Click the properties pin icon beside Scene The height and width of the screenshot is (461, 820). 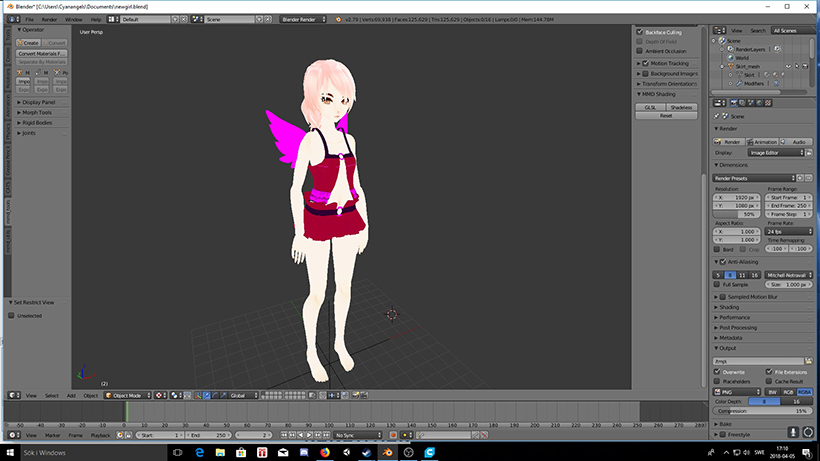pyautogui.click(x=716, y=116)
